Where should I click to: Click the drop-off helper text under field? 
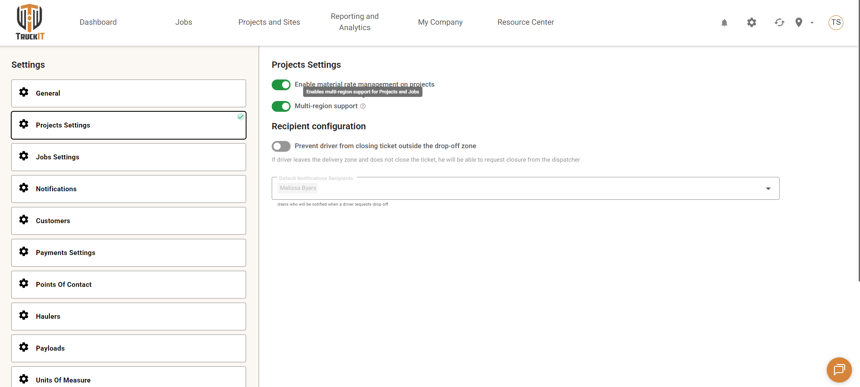(x=333, y=204)
